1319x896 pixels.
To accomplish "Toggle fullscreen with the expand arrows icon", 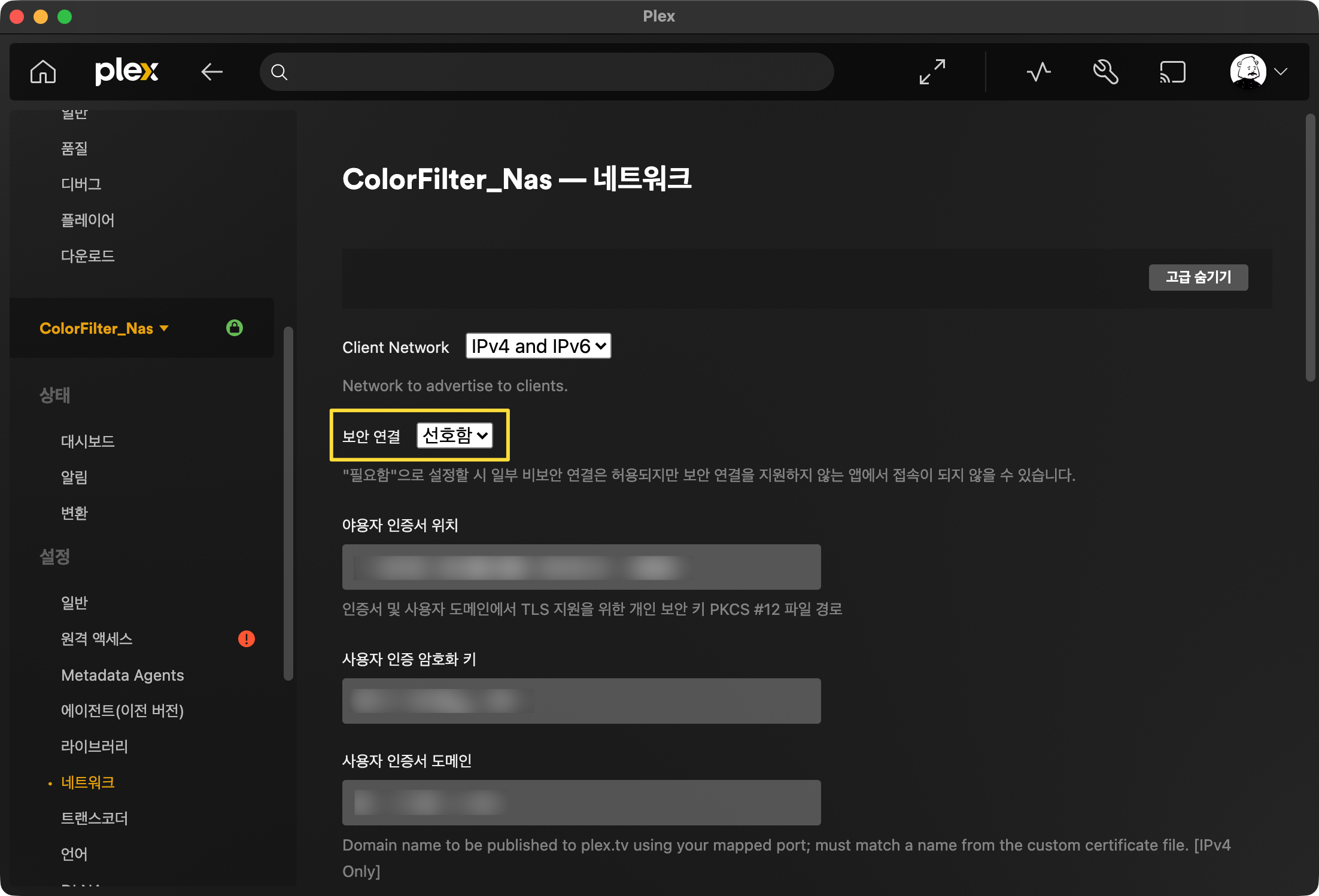I will click(x=932, y=72).
